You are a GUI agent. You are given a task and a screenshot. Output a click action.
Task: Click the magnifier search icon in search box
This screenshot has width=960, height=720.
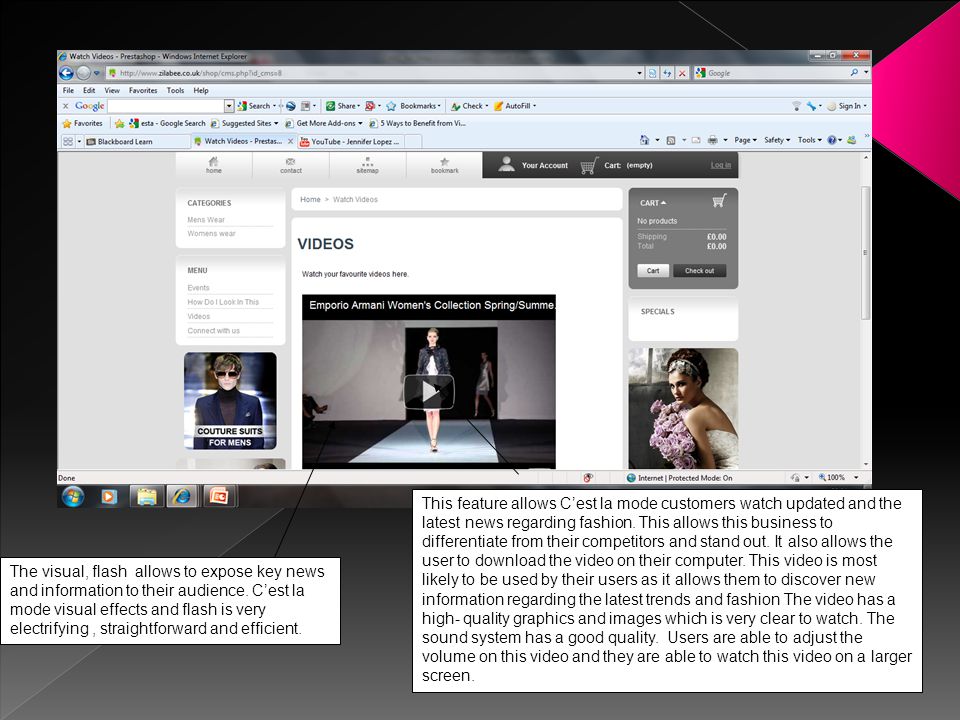[x=854, y=72]
